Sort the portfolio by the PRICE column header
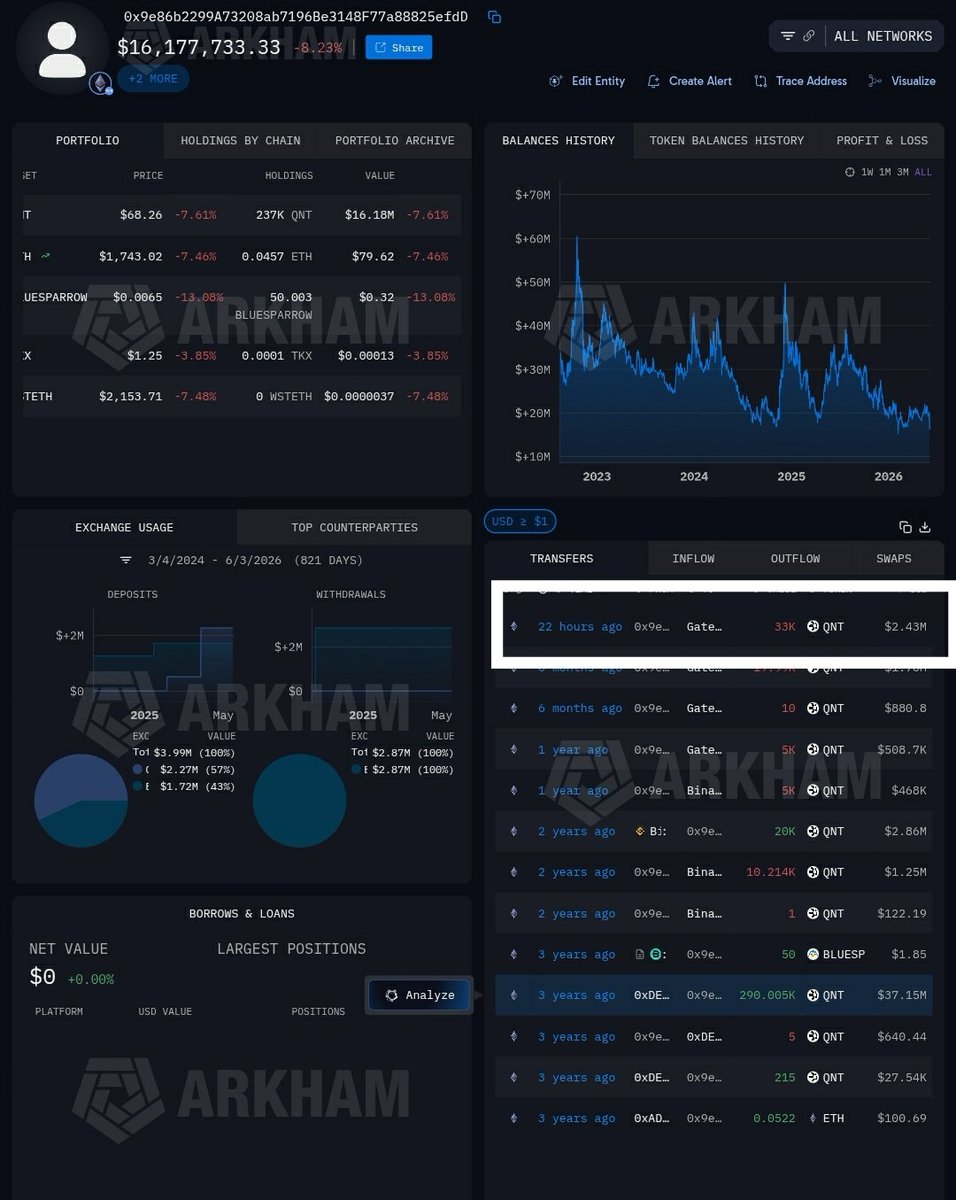Screen dimensions: 956x1200 148,176
